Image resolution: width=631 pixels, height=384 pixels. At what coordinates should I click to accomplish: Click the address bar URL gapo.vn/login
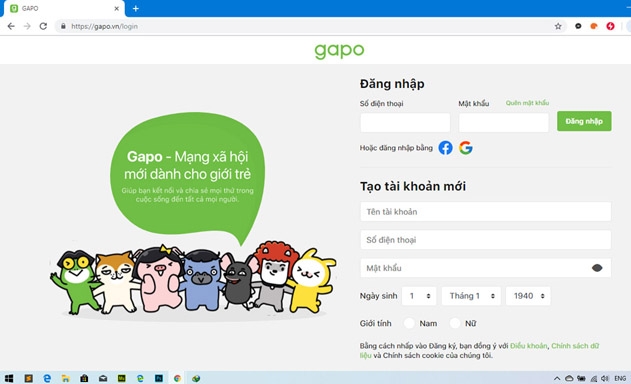[105, 26]
